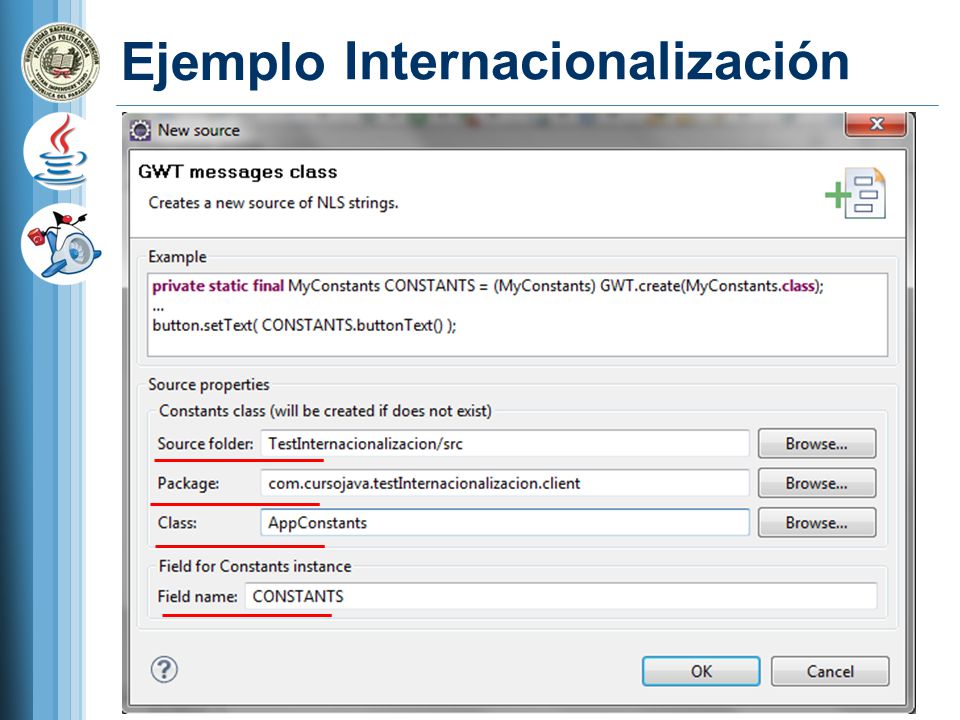The height and width of the screenshot is (720, 960).
Task: Click the 'Package:' label
Action: (188, 484)
